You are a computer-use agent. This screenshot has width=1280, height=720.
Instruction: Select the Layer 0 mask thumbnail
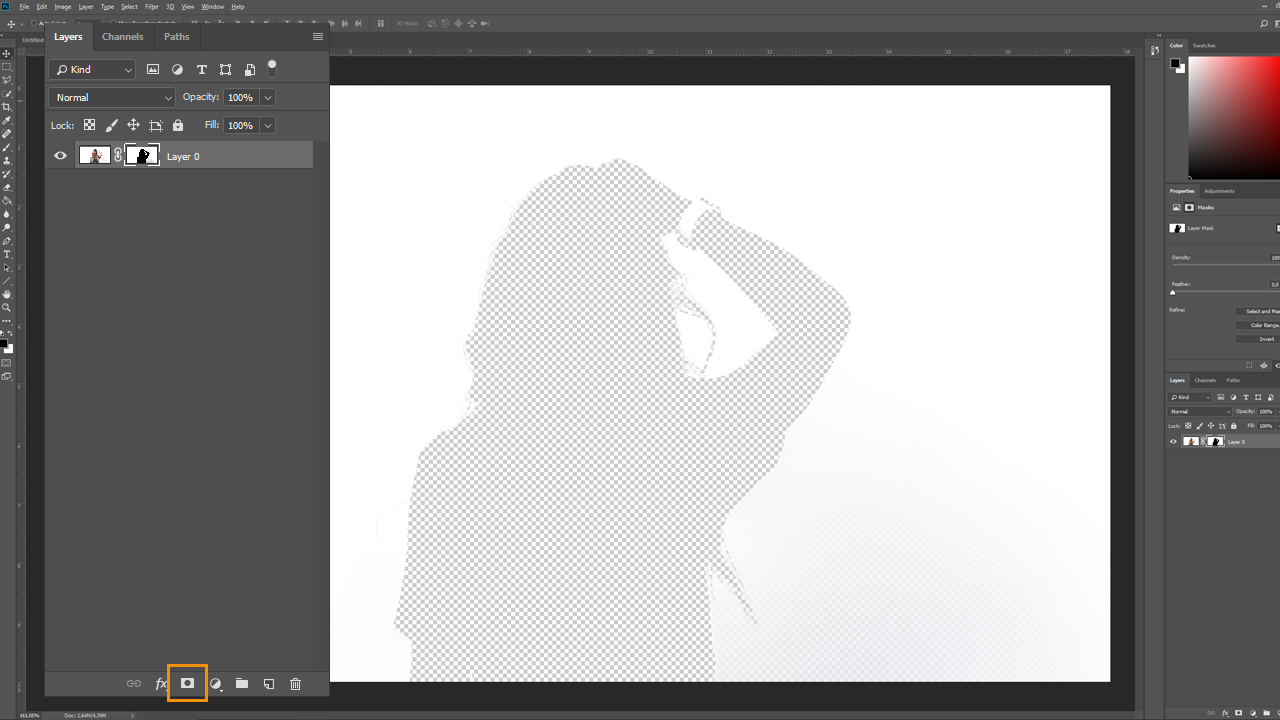click(142, 156)
